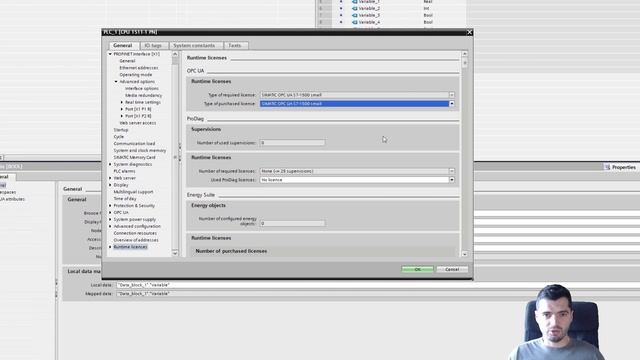Click the Energy Suite section heading
Image resolution: width=640 pixels, height=360 pixels.
pyautogui.click(x=200, y=195)
